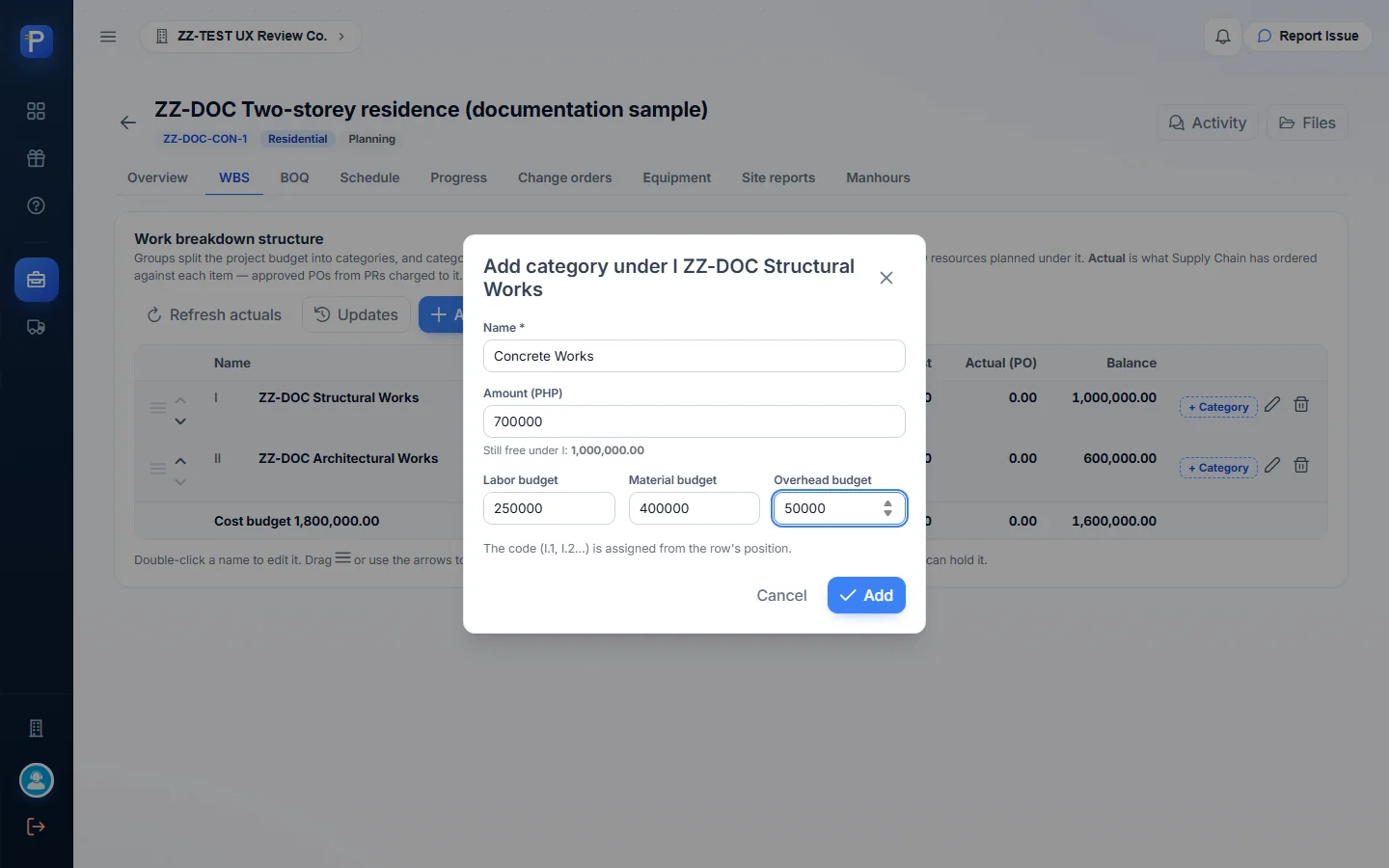Open the user avatar profile icon
Screen dimensions: 1389x868
pos(37,780)
